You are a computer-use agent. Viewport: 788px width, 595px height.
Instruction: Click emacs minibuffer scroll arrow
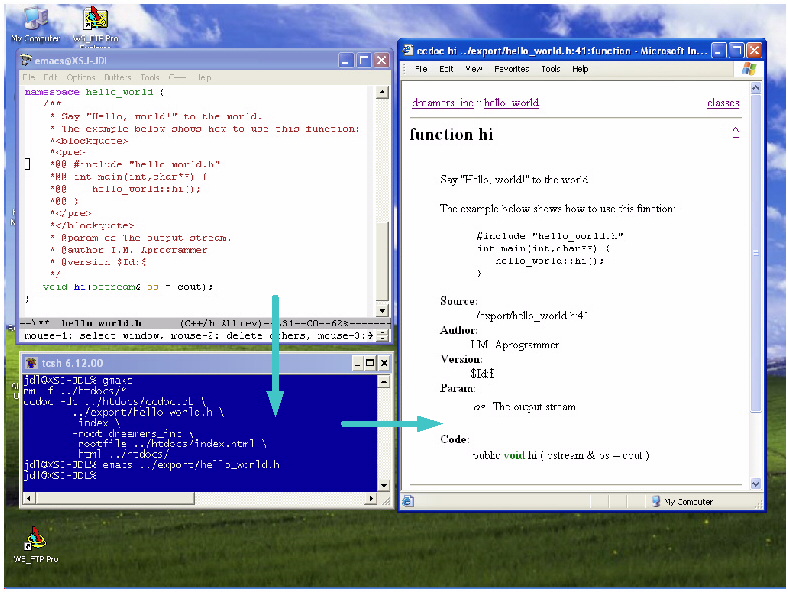click(x=384, y=335)
